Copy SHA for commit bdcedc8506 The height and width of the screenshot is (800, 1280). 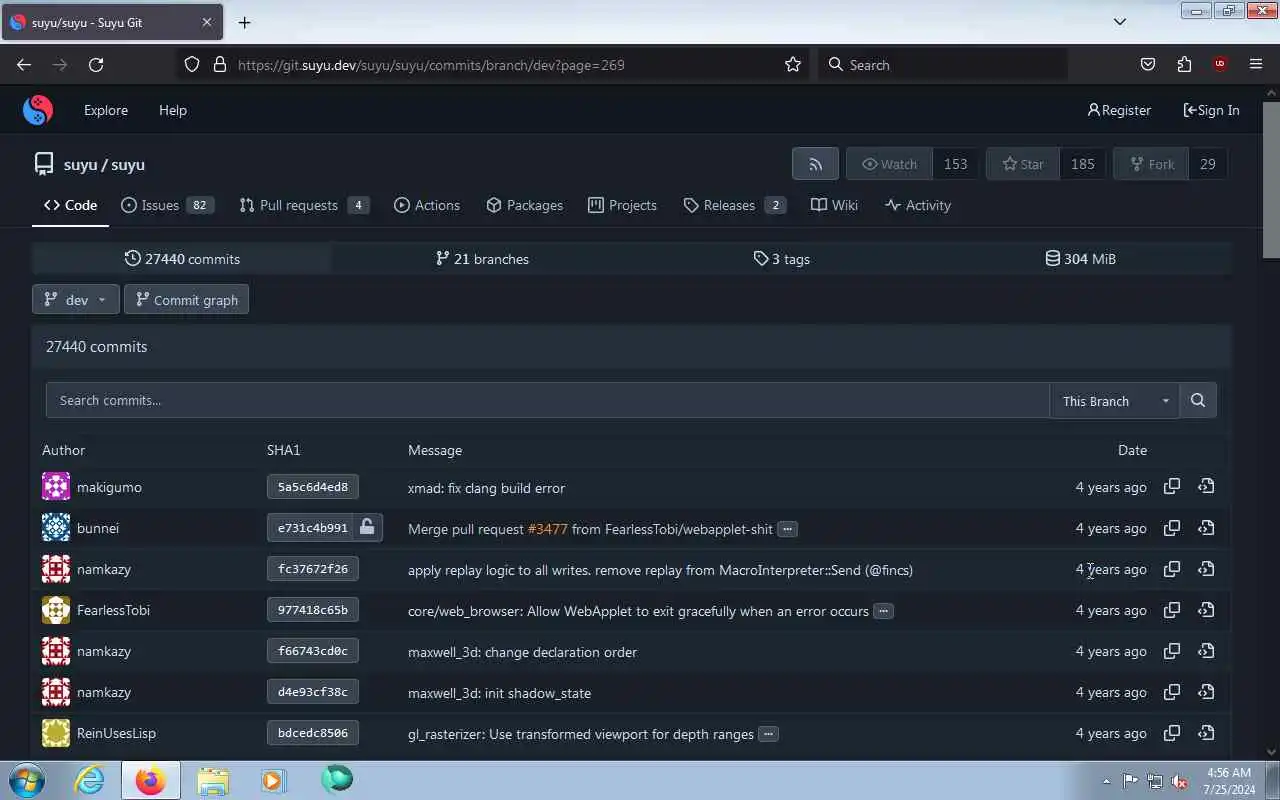[x=1172, y=733]
